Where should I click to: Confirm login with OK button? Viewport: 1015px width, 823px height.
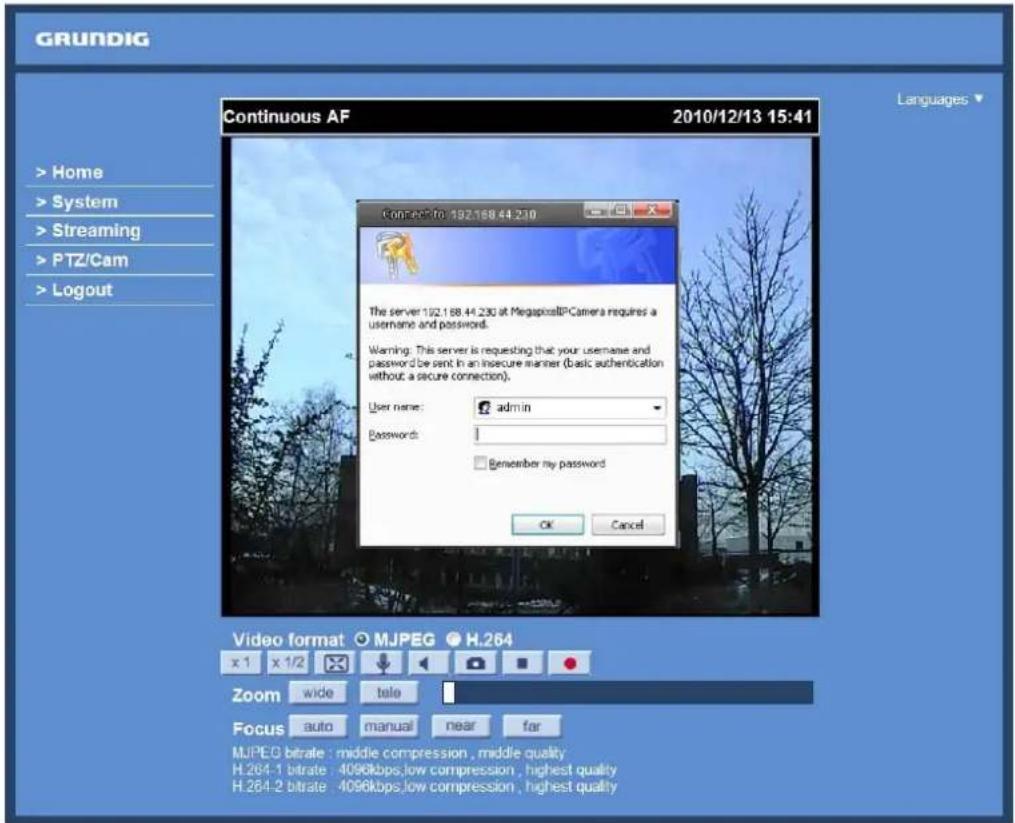pyautogui.click(x=548, y=524)
